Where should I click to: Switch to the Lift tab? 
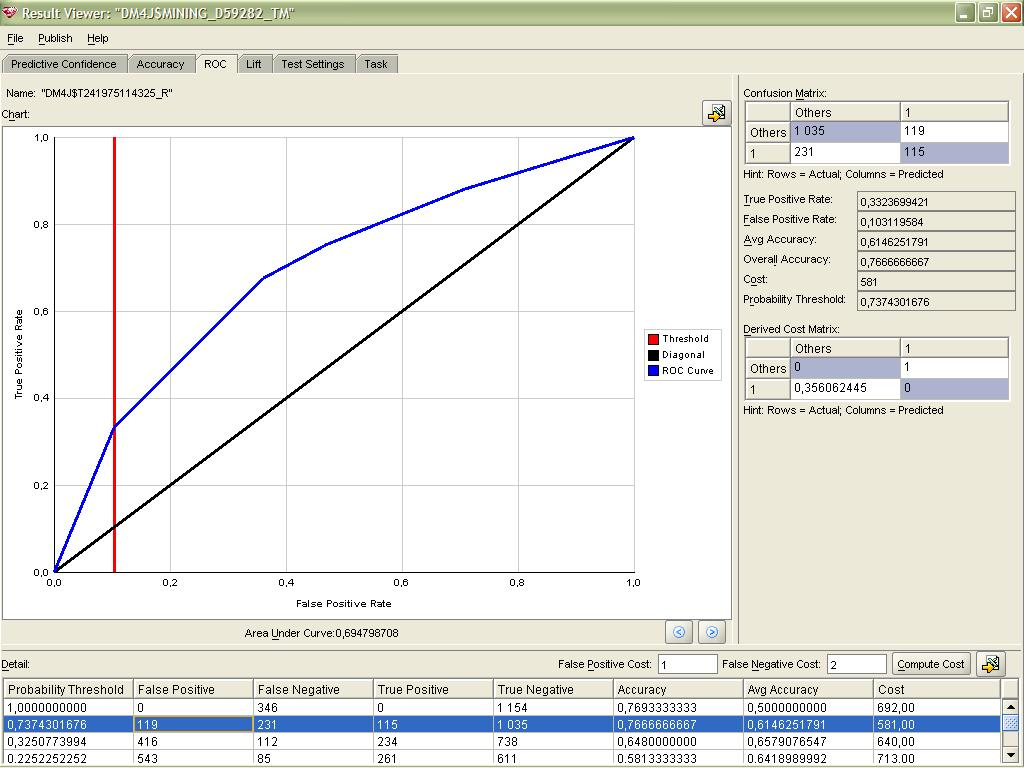tap(253, 64)
